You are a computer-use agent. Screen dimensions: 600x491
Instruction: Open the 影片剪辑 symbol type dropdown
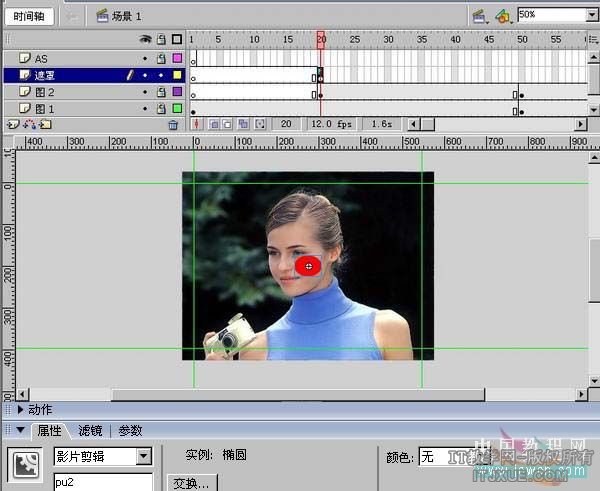pyautogui.click(x=144, y=456)
